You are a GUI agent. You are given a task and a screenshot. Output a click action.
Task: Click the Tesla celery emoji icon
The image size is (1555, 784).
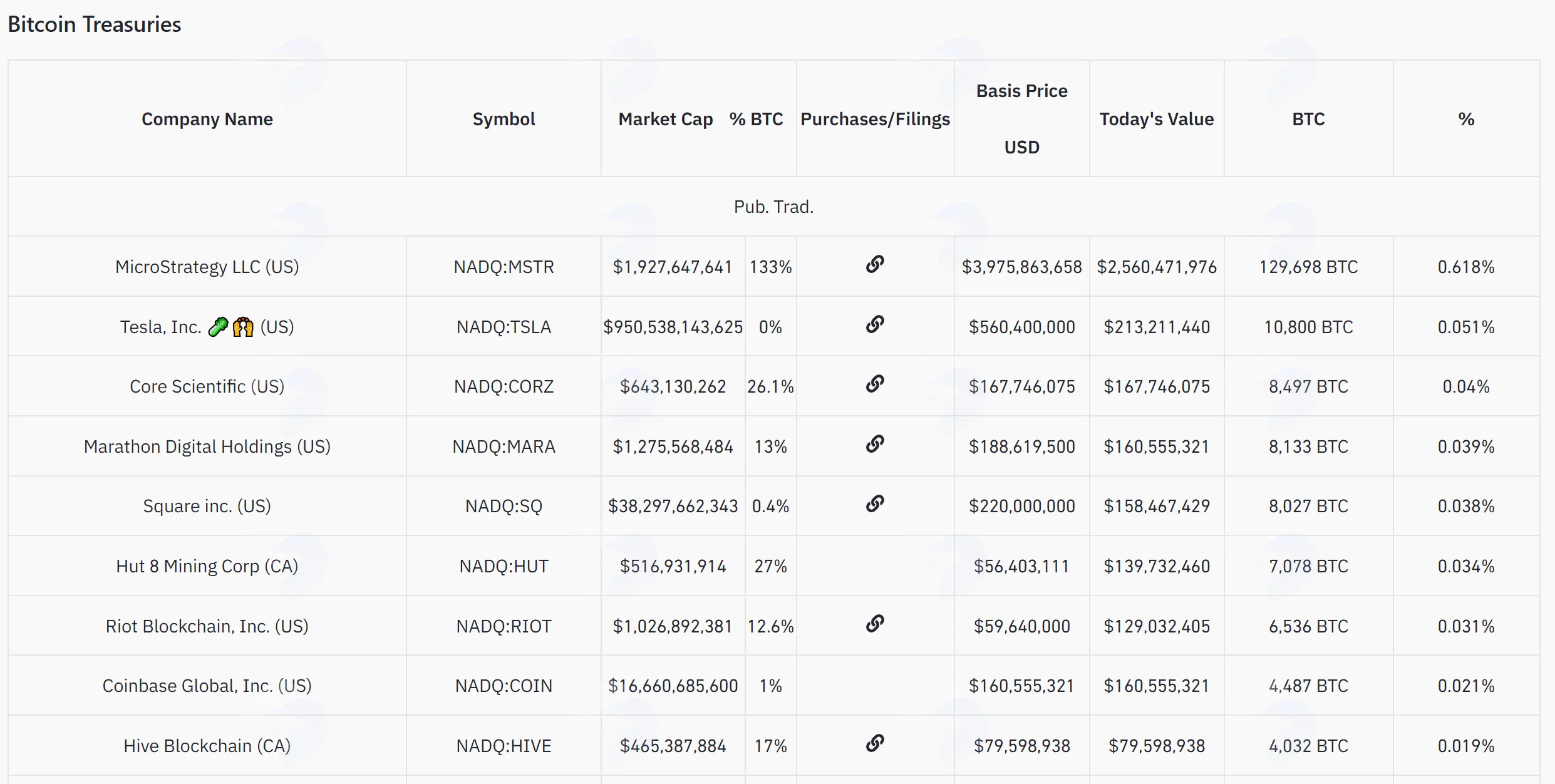point(218,327)
